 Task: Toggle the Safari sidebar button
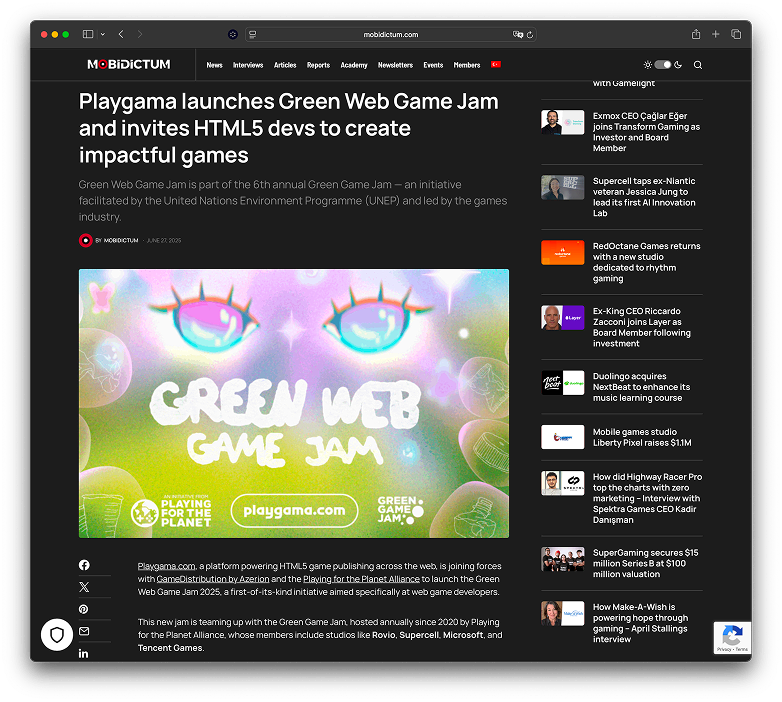pyautogui.click(x=88, y=34)
